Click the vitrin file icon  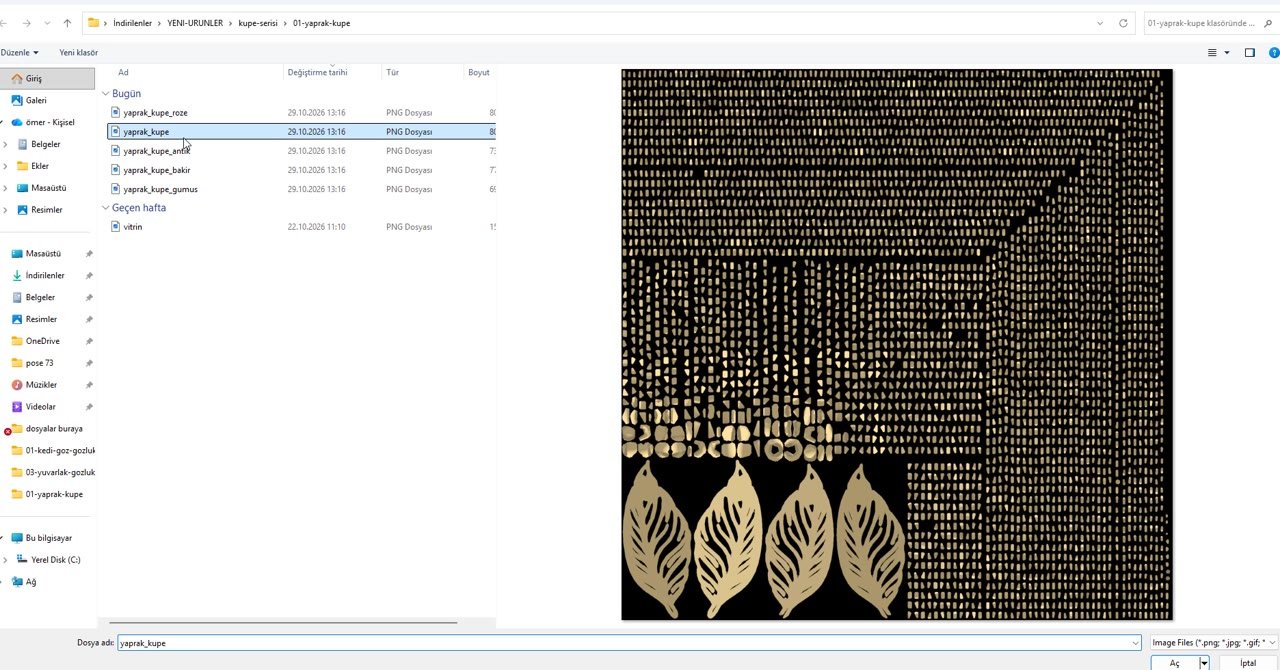tap(115, 227)
